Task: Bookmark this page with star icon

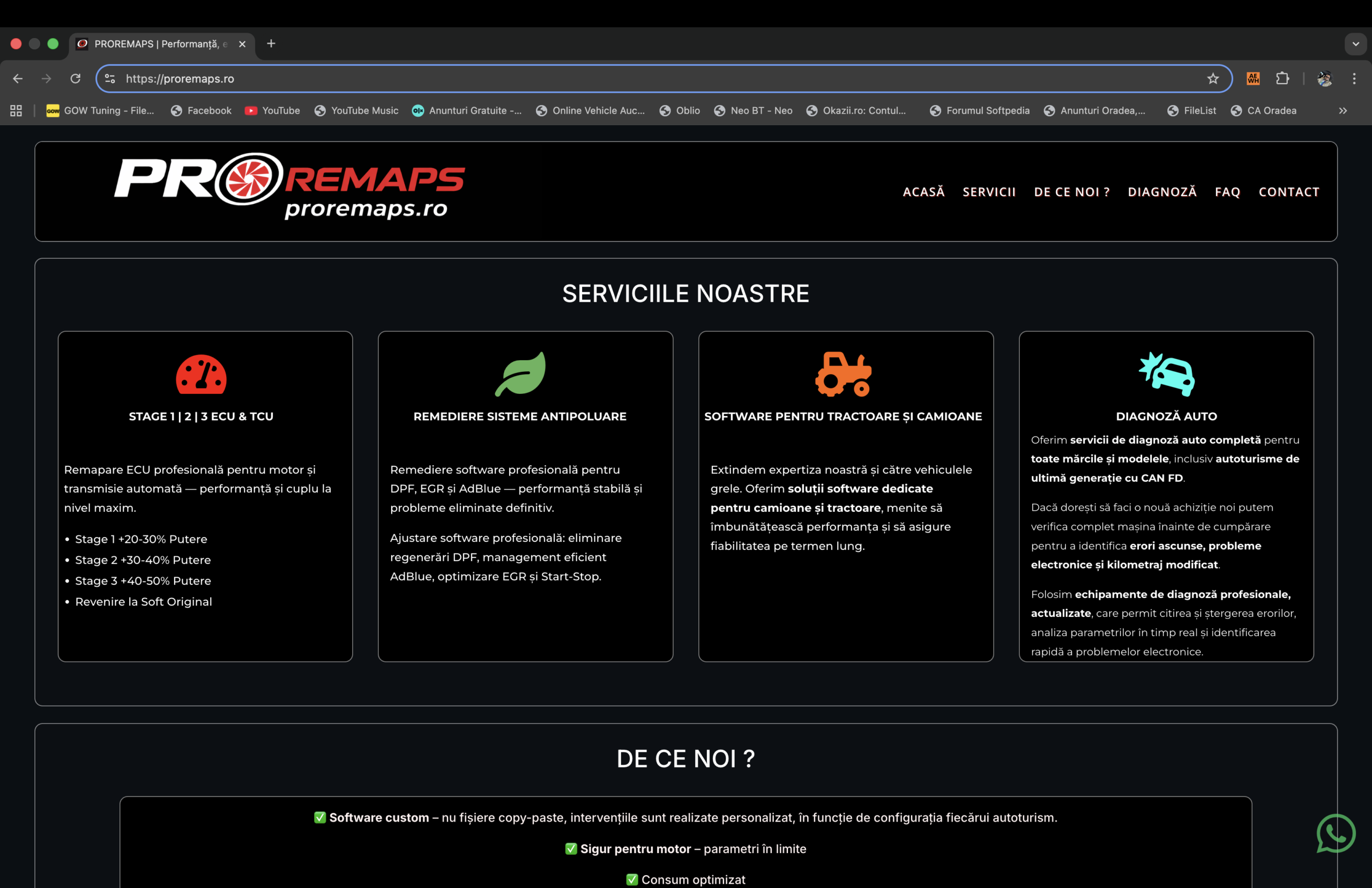Action: pos(1213,78)
